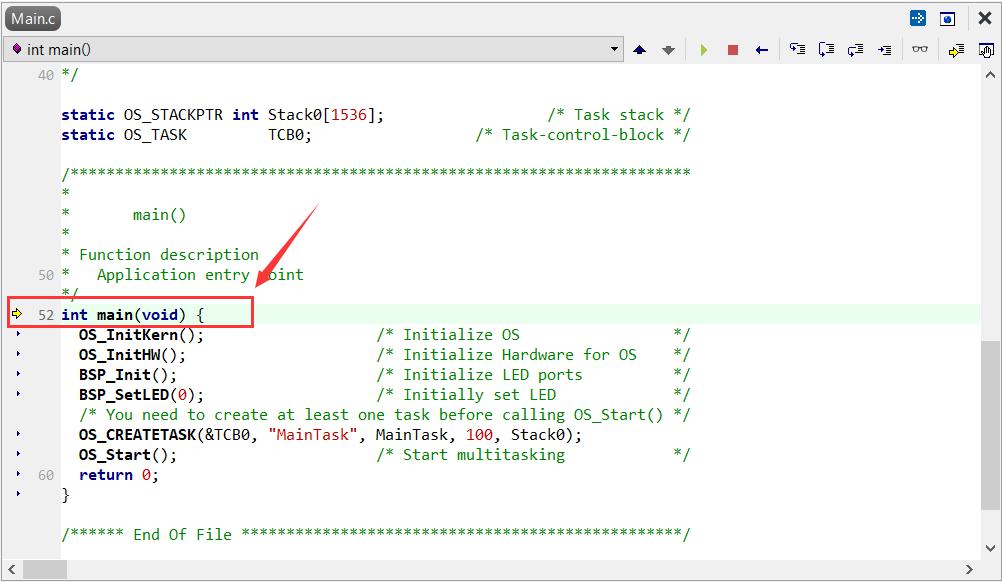Toggle breakpoint on the OS_Start() line
Image resolution: width=1002 pixels, height=582 pixels.
(x=18, y=454)
